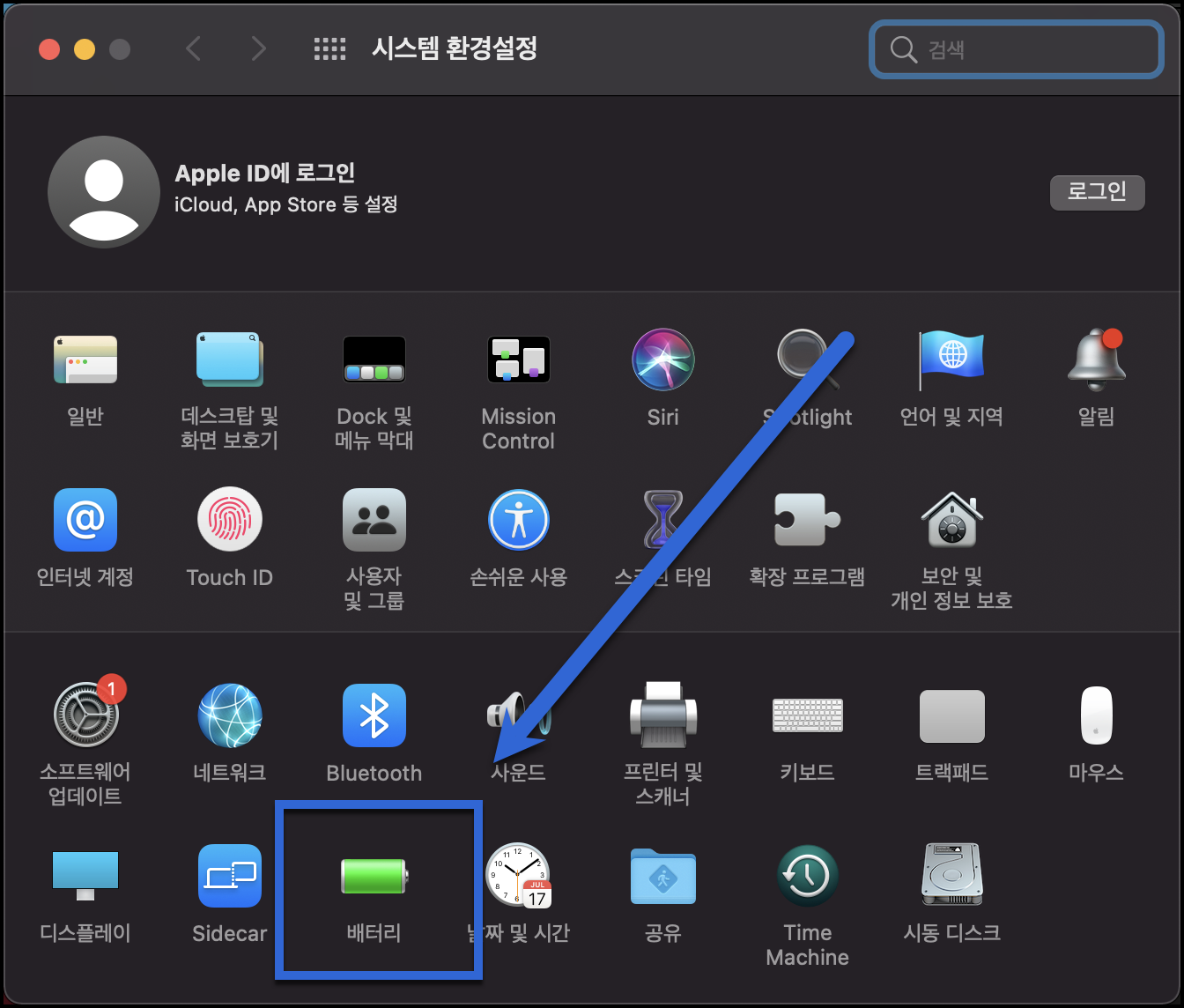Screen dimensions: 1184x1008
Task: Open the 배터리 (Battery) settings
Action: [x=374, y=877]
